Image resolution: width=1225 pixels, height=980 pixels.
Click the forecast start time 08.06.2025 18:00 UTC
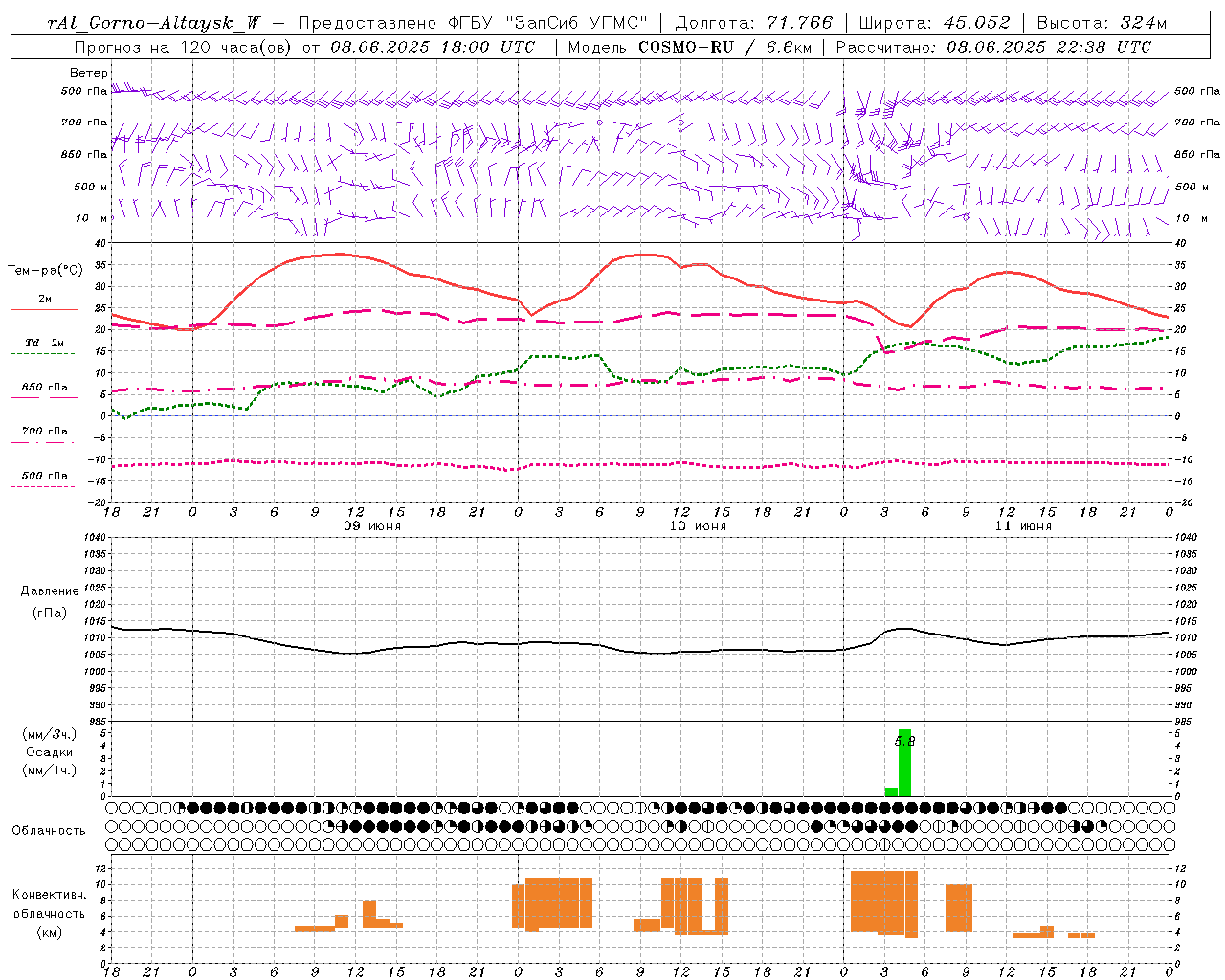(x=433, y=47)
